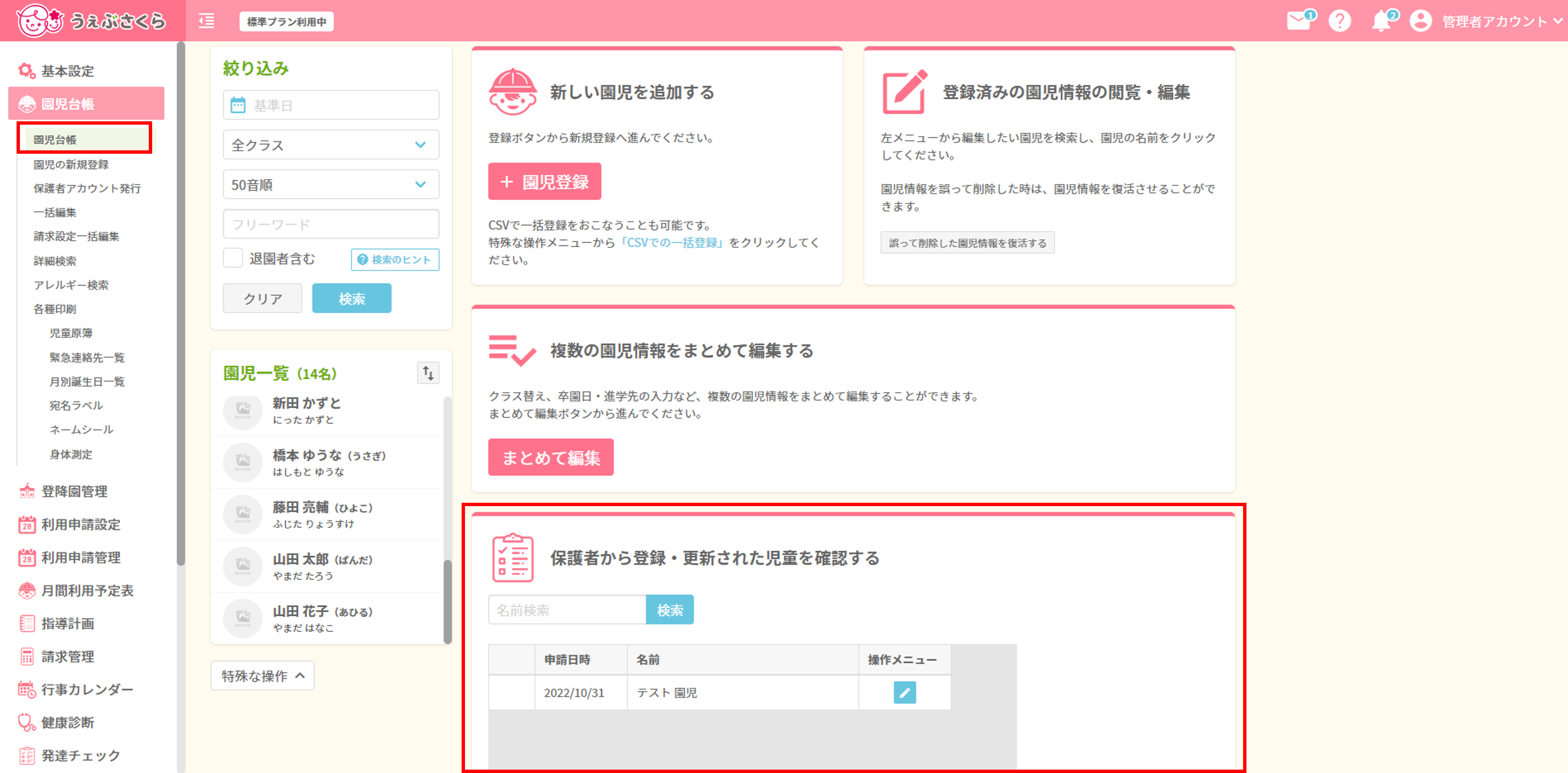Open the 管理者アカウント dropdown arrow
This screenshot has height=773, width=1568.
pyautogui.click(x=1558, y=21)
